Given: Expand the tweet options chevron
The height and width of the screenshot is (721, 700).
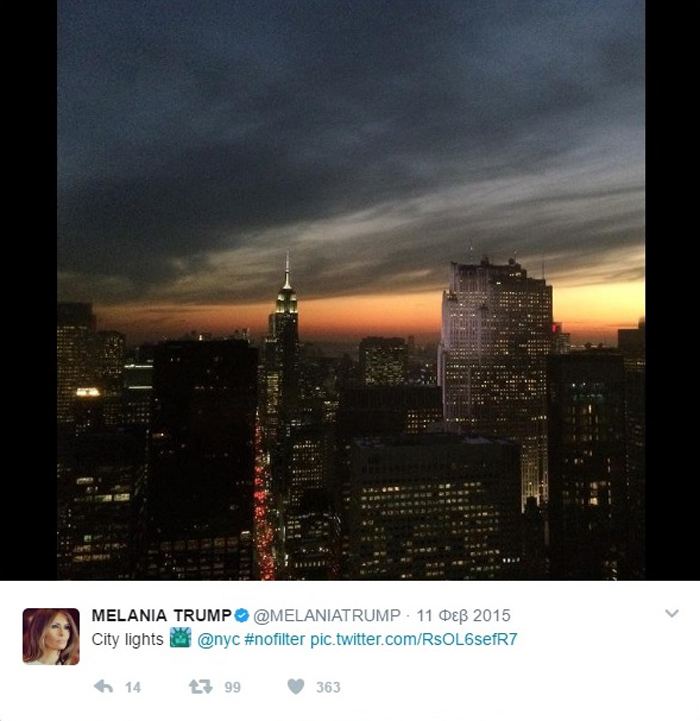Looking at the screenshot, I should click(x=671, y=613).
